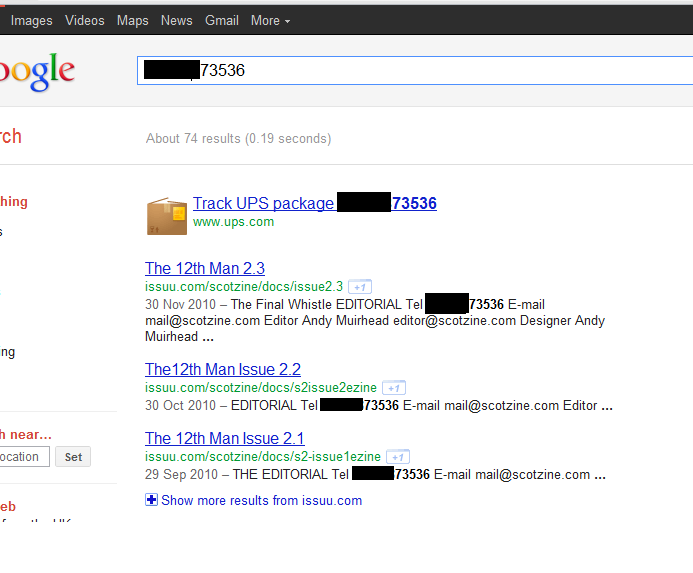
Task: Expand more results plus icon for issuu.com
Action: point(151,500)
